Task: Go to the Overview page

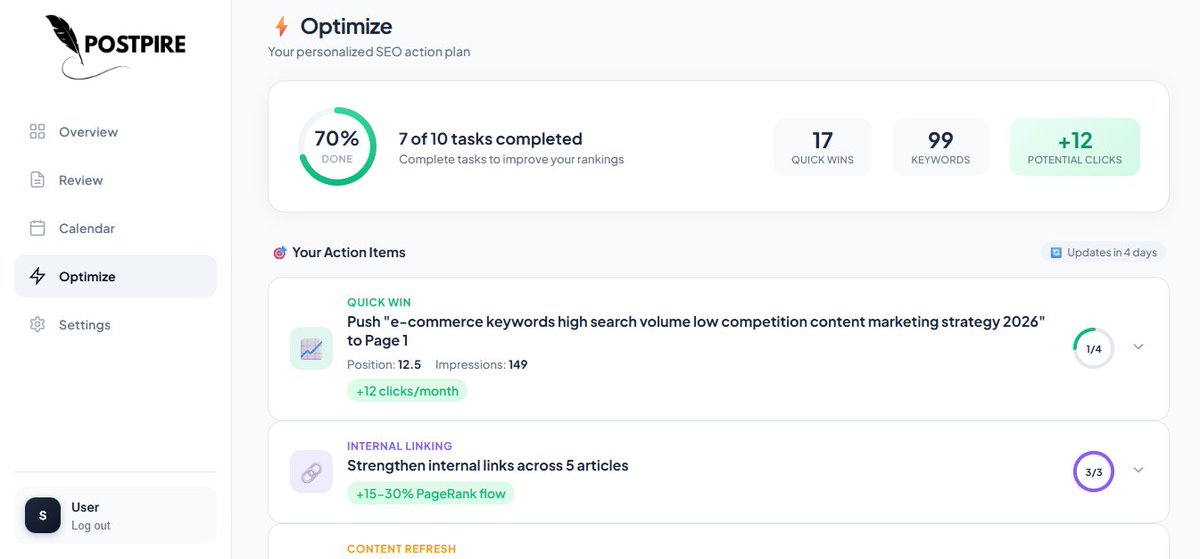Action: 88,132
